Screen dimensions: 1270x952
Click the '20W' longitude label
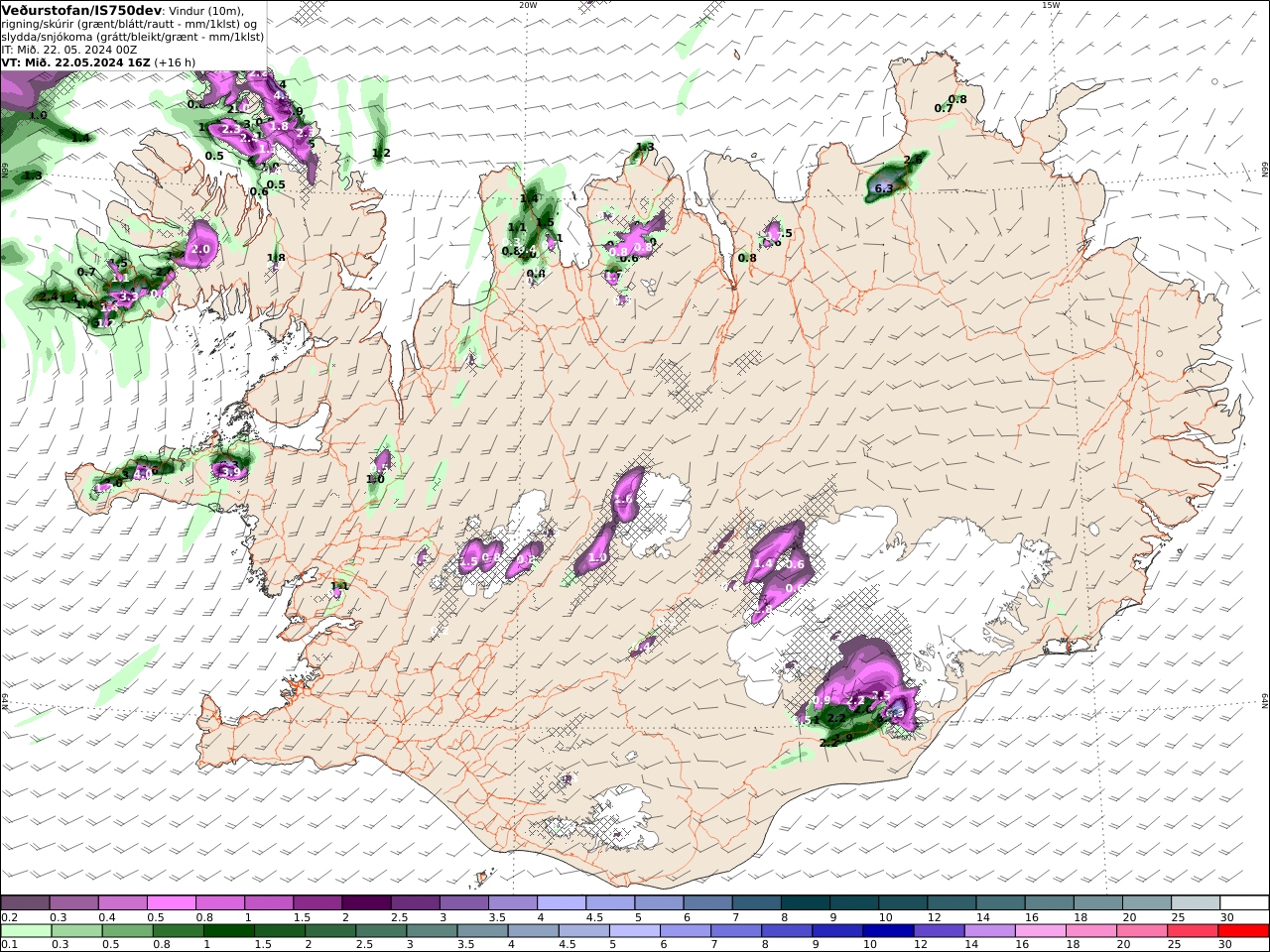(528, 5)
